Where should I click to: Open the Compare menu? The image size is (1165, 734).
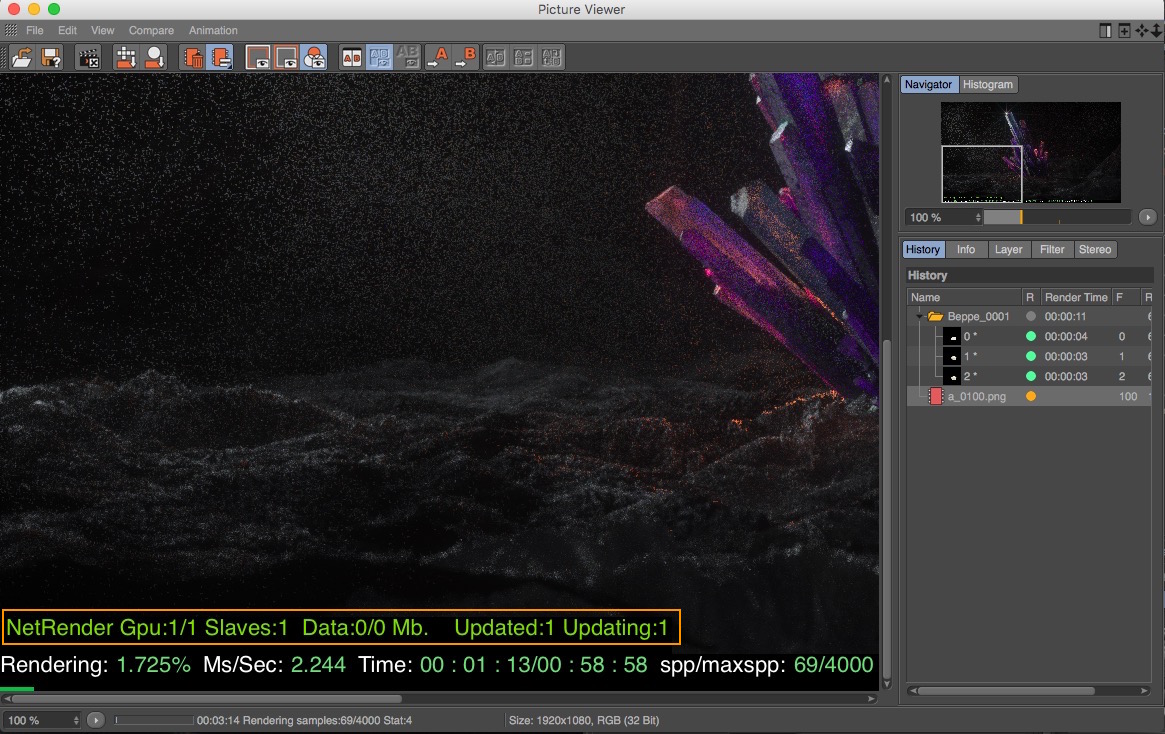(x=151, y=30)
